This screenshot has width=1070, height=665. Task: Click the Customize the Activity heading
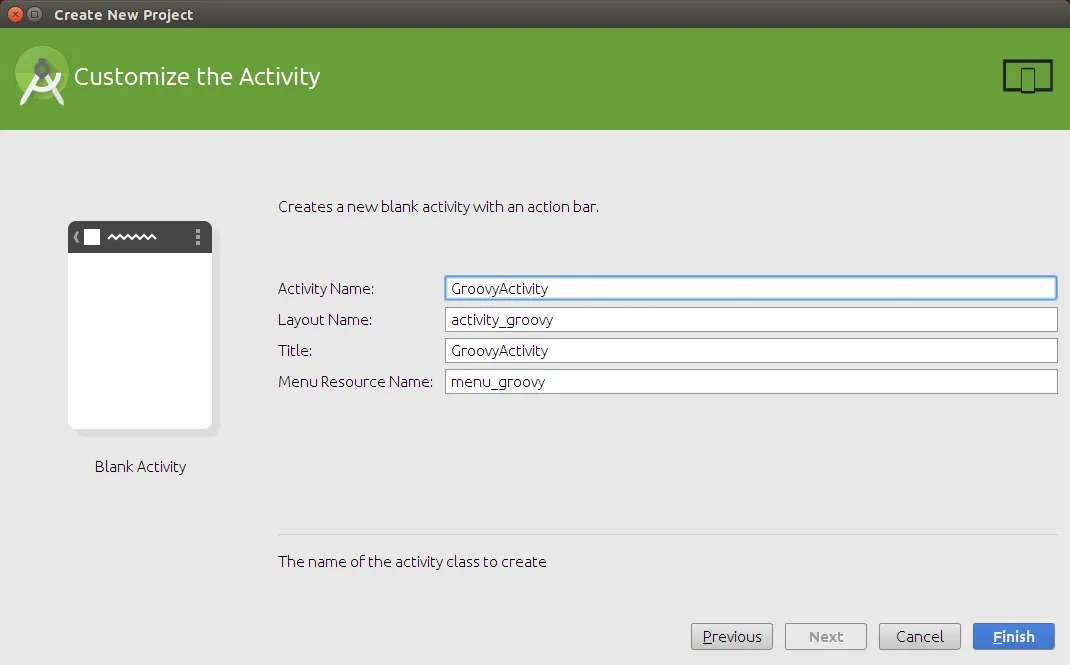click(x=196, y=76)
